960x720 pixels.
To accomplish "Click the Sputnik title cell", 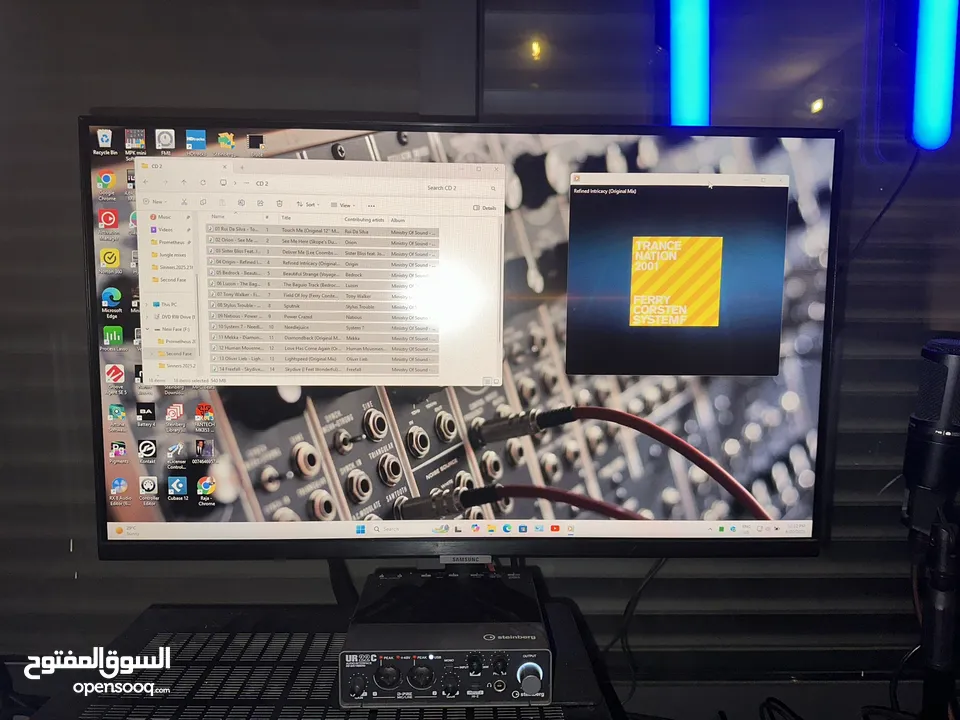I will point(291,306).
